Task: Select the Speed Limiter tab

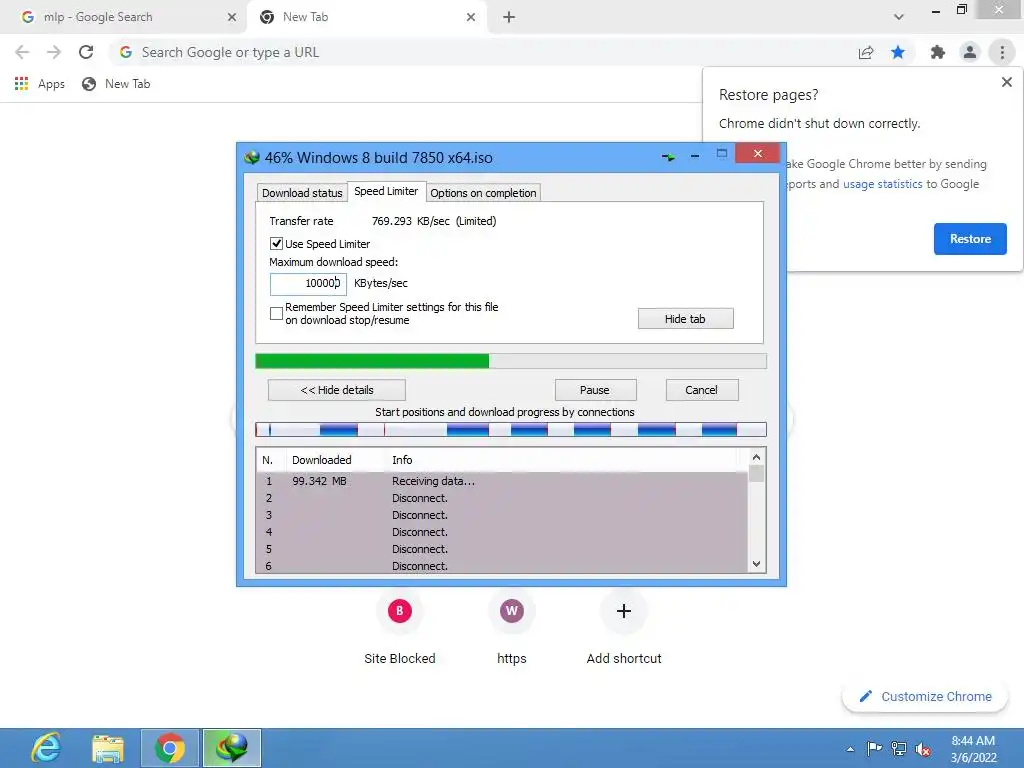Action: 387,191
